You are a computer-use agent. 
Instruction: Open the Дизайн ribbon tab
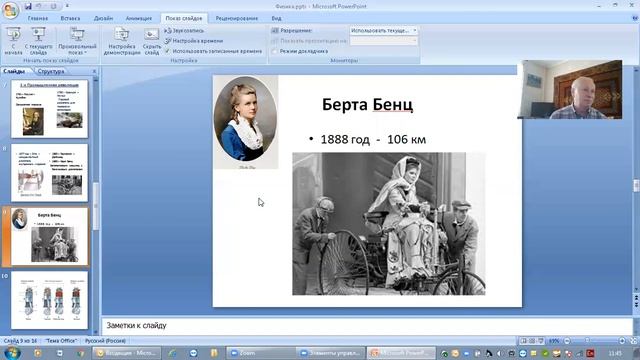(x=103, y=18)
